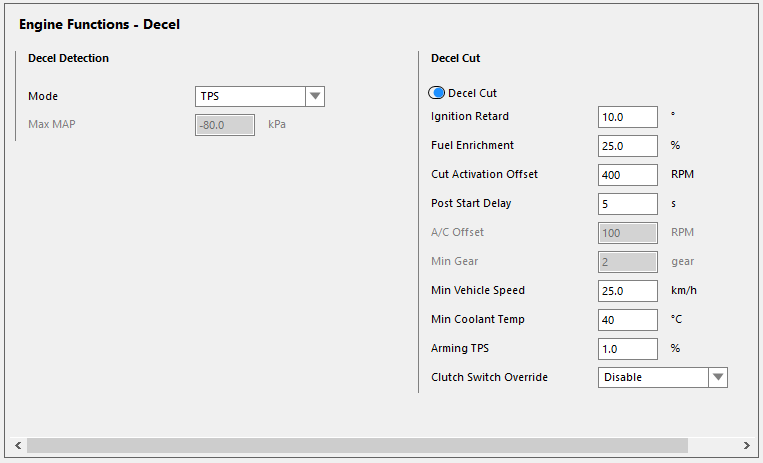
Task: Click the disabled A/C Offset field
Action: point(628,233)
